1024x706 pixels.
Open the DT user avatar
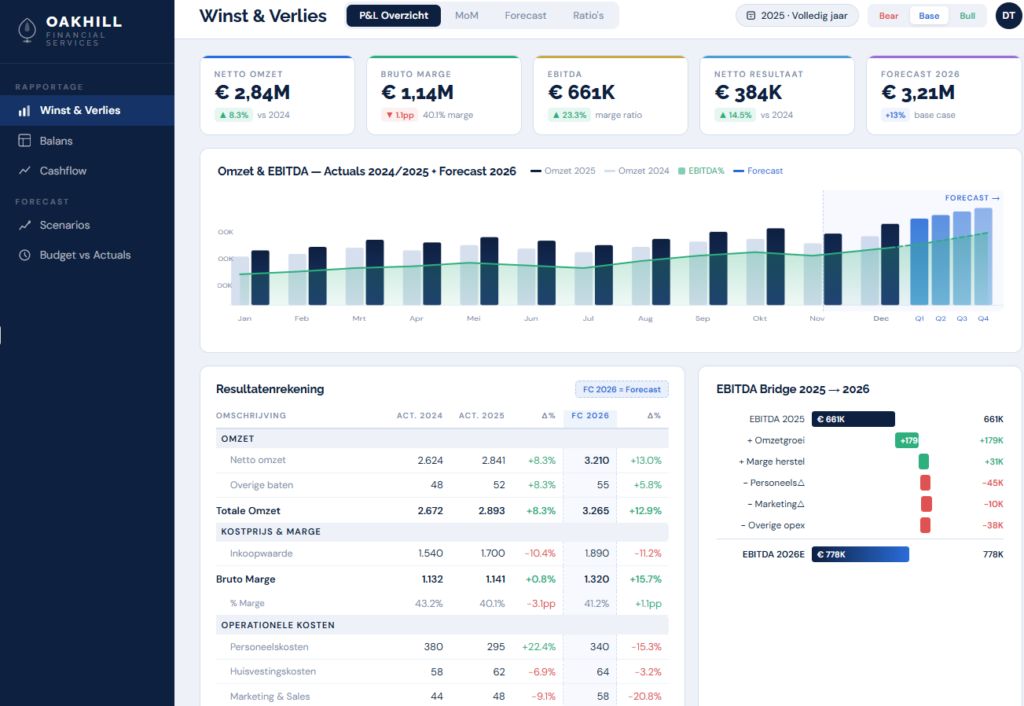point(1005,16)
